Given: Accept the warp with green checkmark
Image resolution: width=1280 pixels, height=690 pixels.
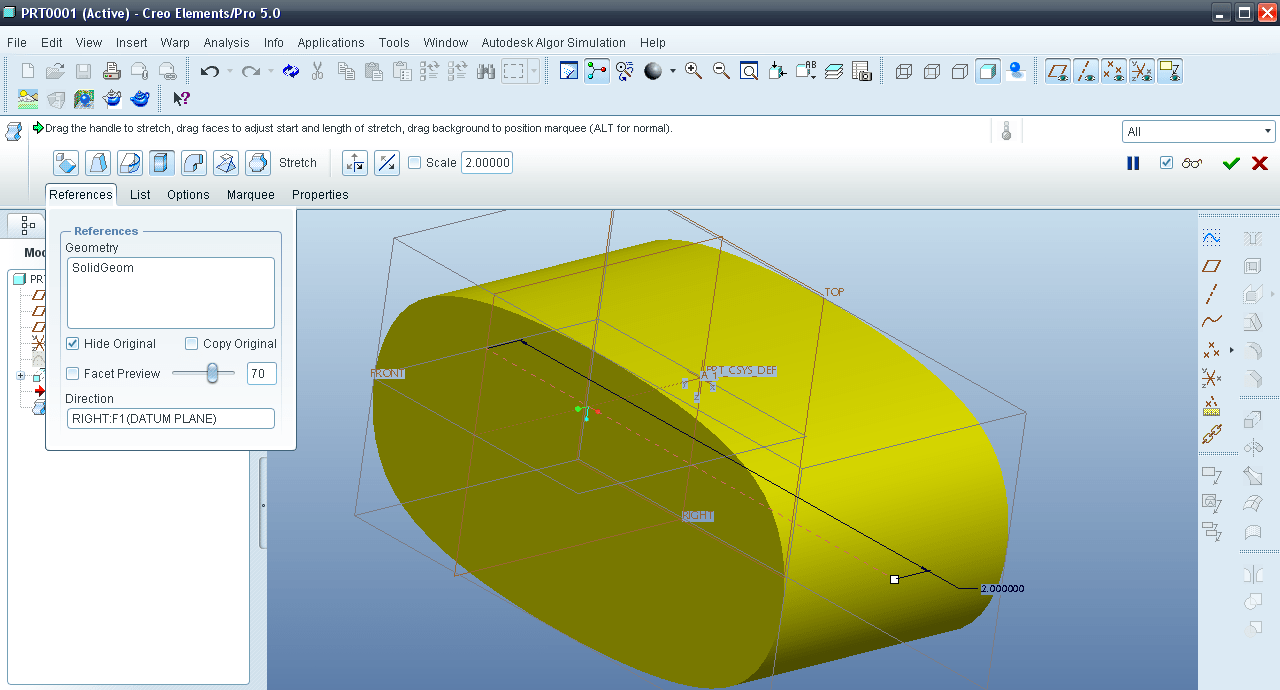Looking at the screenshot, I should 1231,163.
